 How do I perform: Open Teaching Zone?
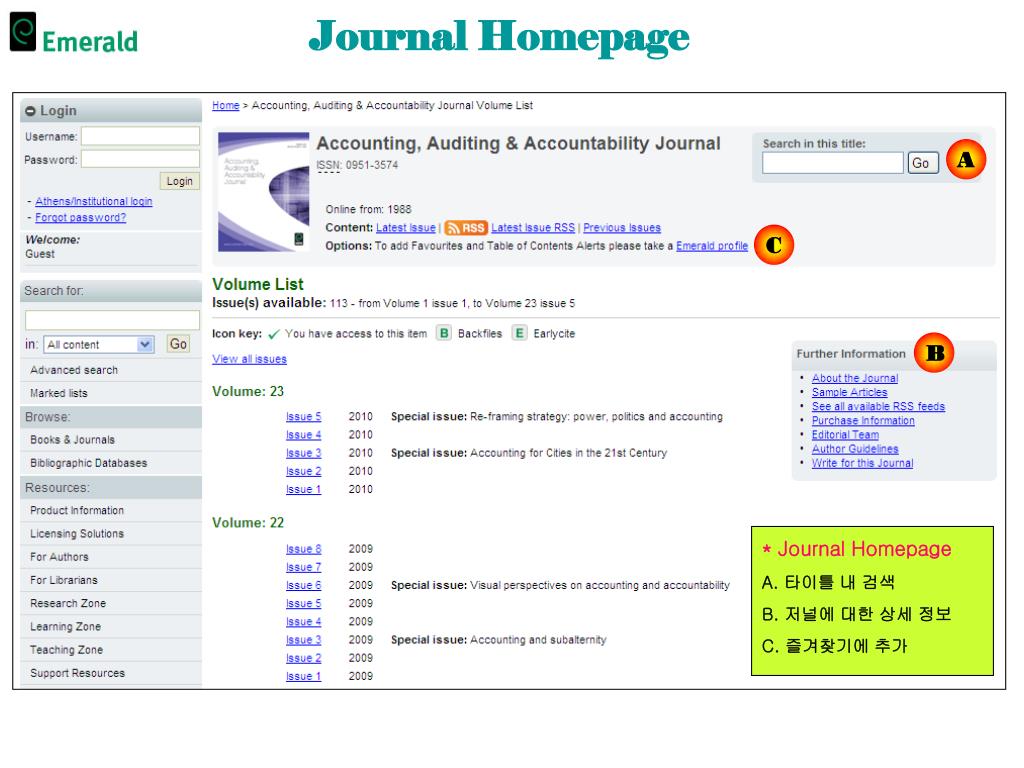[67, 650]
